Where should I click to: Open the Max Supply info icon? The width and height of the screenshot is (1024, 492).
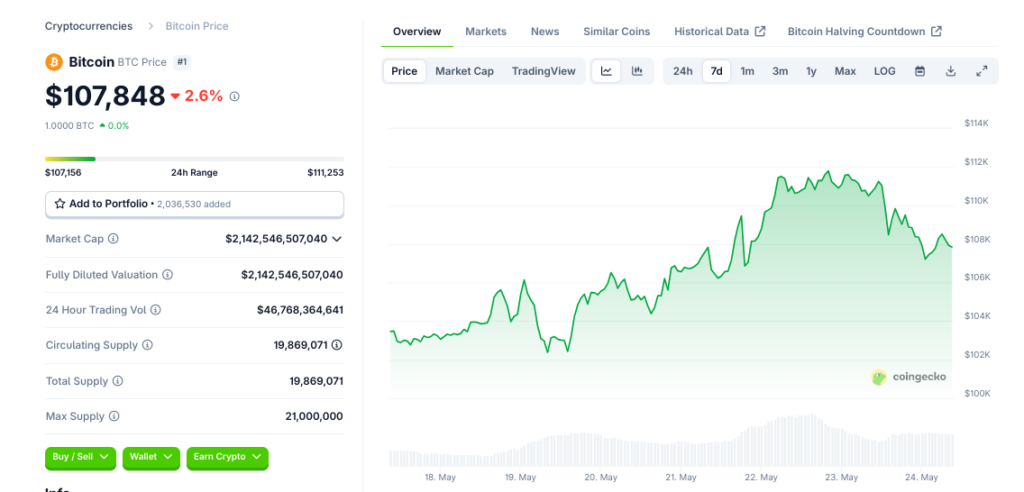coord(114,416)
